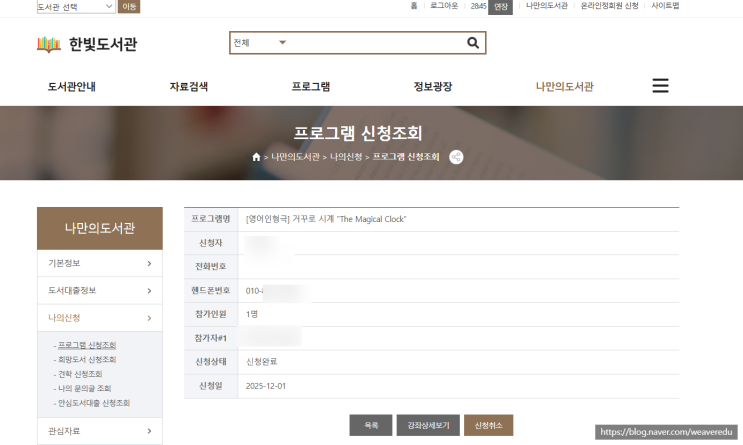Click the magnifying glass search icon
The height and width of the screenshot is (445, 743).
(473, 43)
